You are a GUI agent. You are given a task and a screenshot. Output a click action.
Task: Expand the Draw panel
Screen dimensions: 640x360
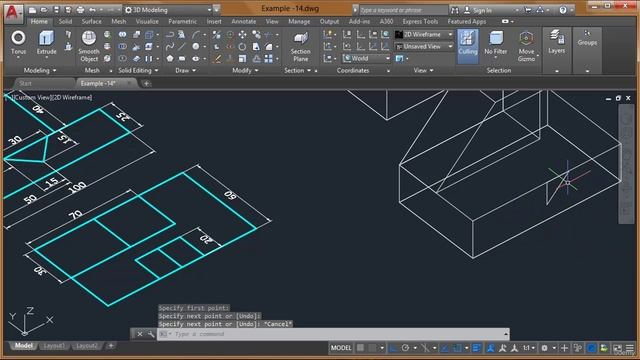[x=185, y=70]
